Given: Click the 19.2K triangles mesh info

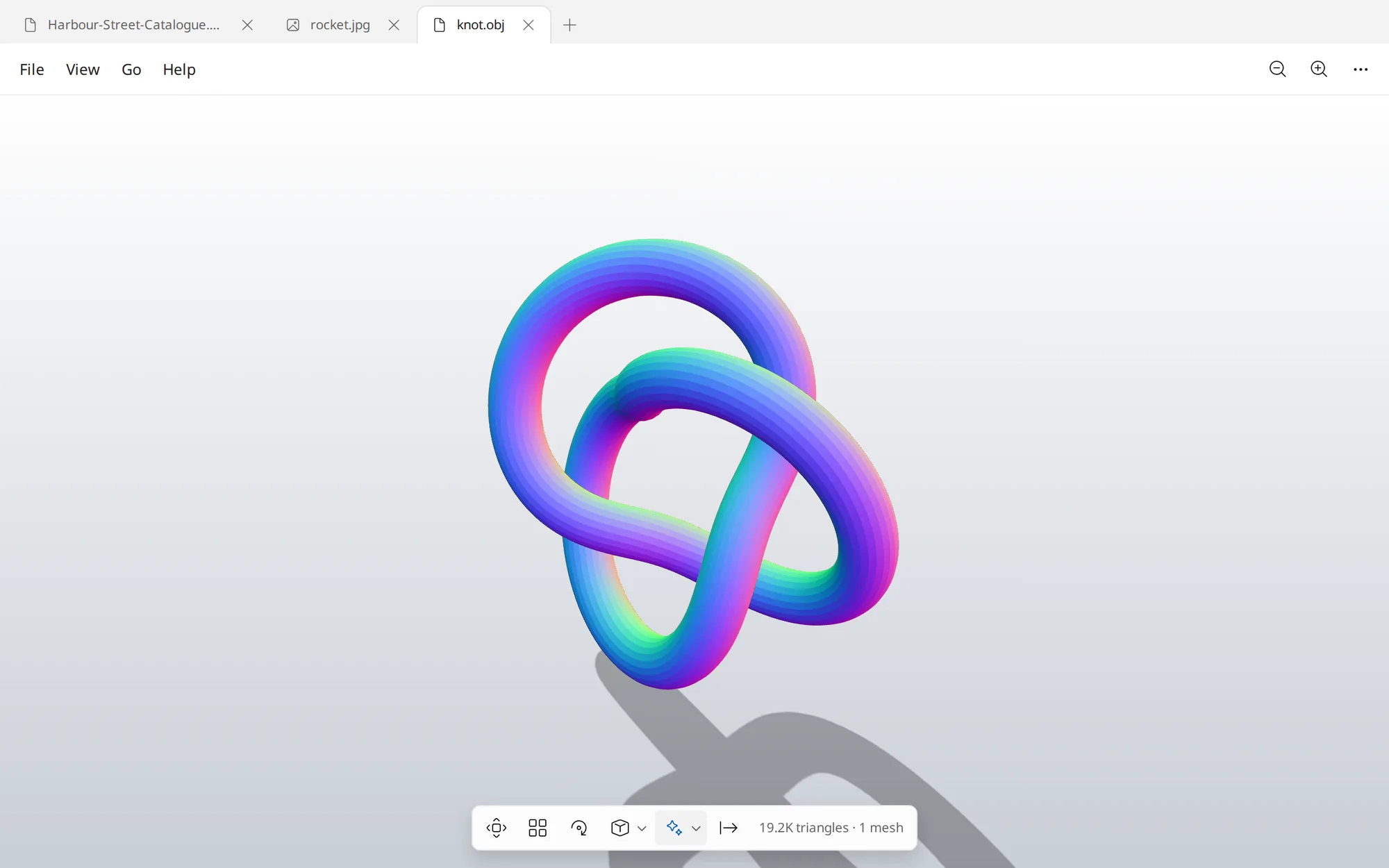Looking at the screenshot, I should [x=831, y=828].
